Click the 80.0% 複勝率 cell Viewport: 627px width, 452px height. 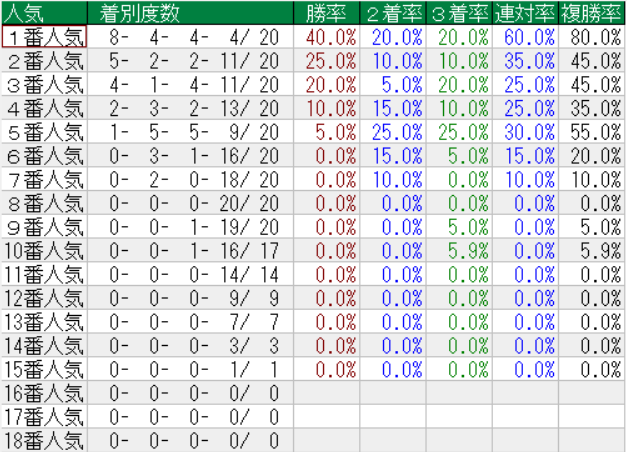[594, 36]
